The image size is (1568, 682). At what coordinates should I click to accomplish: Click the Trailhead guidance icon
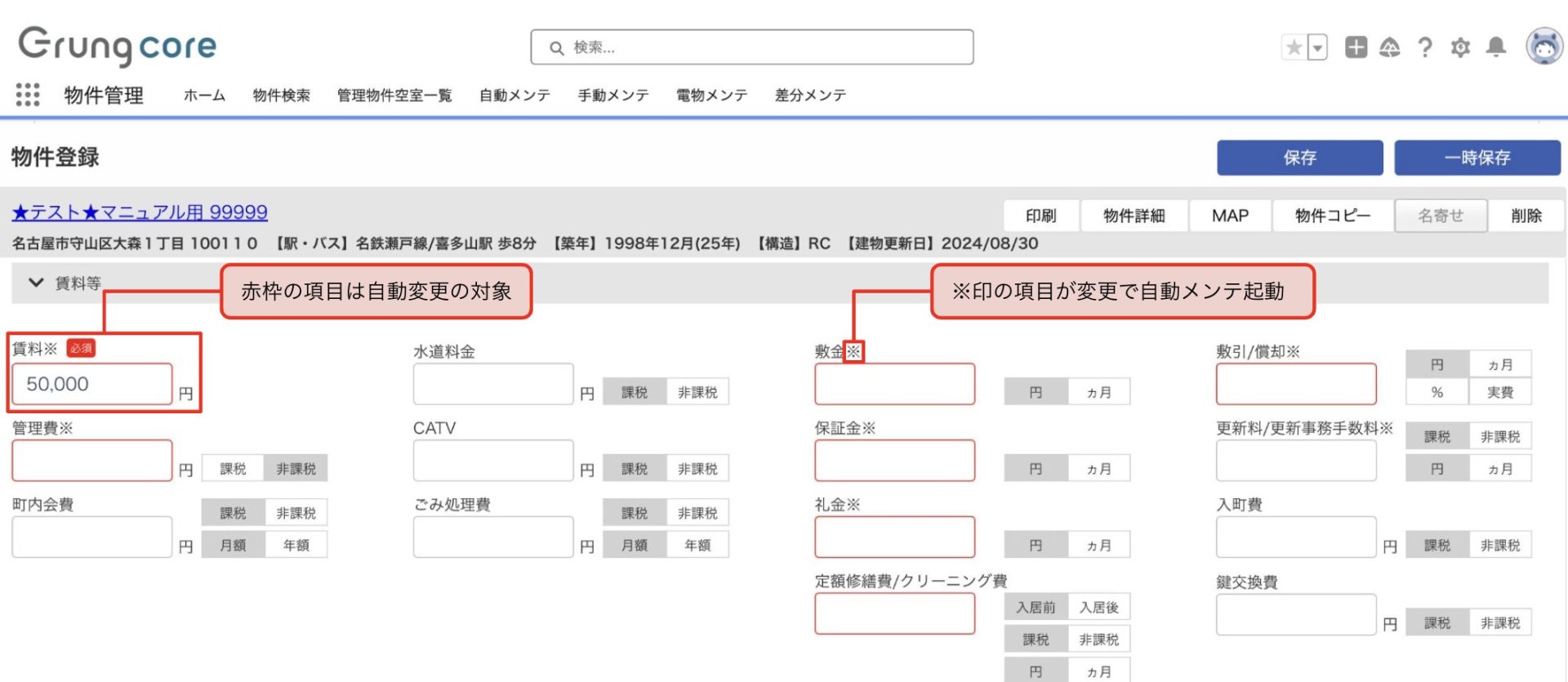pyautogui.click(x=1389, y=47)
